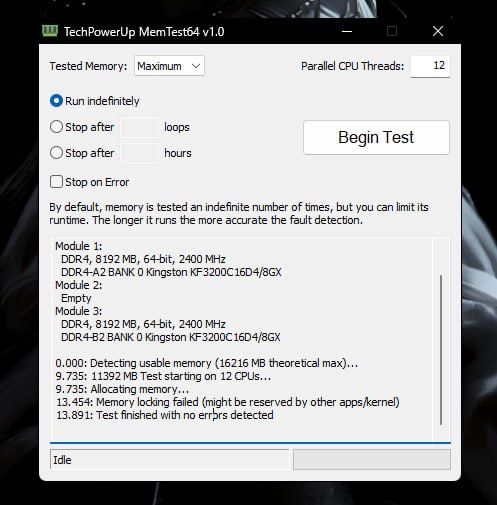Select Stop after hours radio button
497x505 pixels.
point(56,153)
